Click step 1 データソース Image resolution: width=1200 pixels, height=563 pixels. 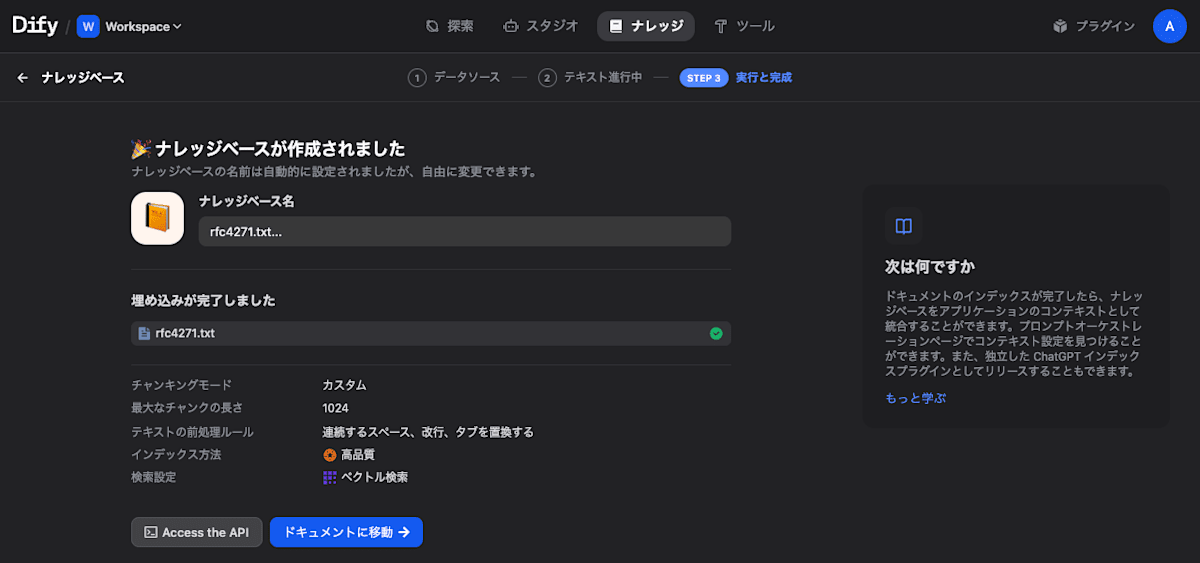click(x=454, y=77)
